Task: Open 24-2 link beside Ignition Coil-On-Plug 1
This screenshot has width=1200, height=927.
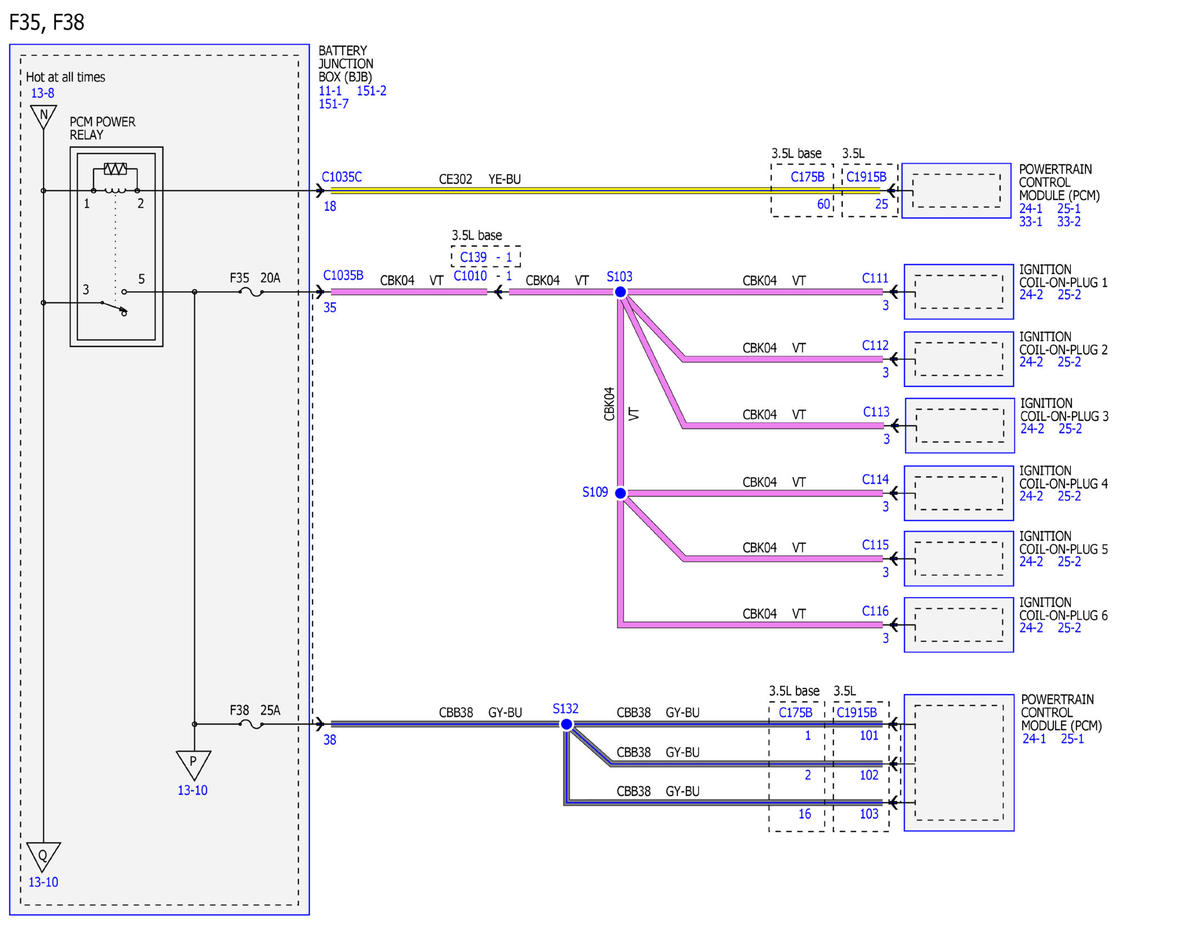Action: pos(1031,295)
